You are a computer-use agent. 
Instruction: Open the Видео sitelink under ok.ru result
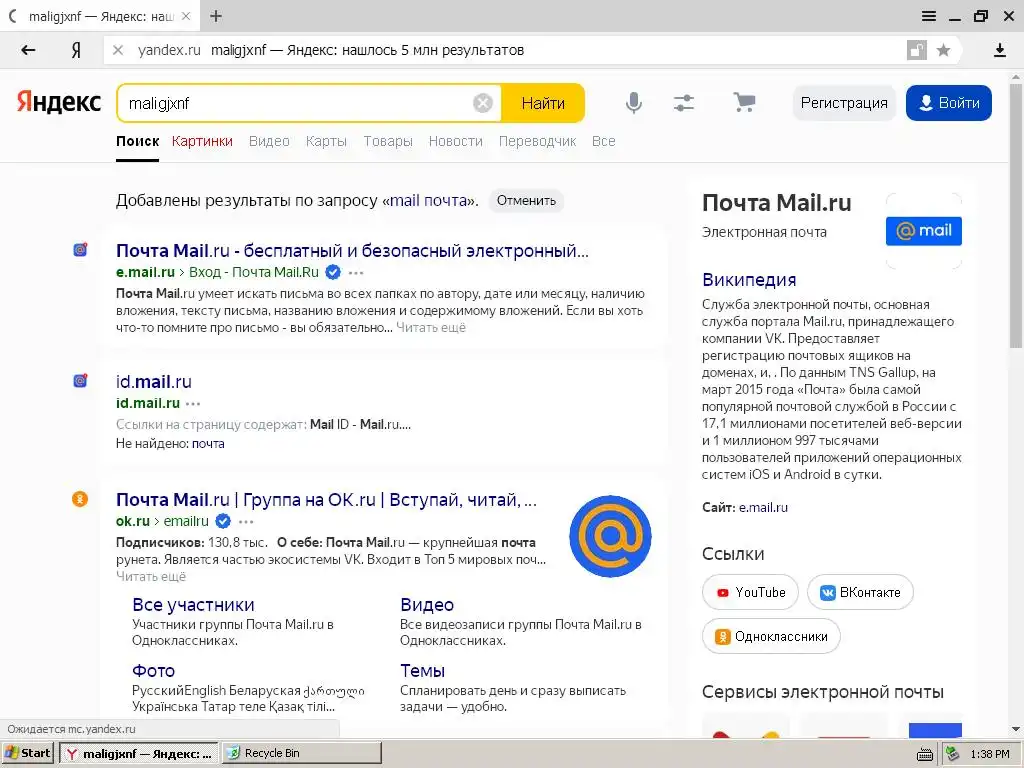[427, 605]
